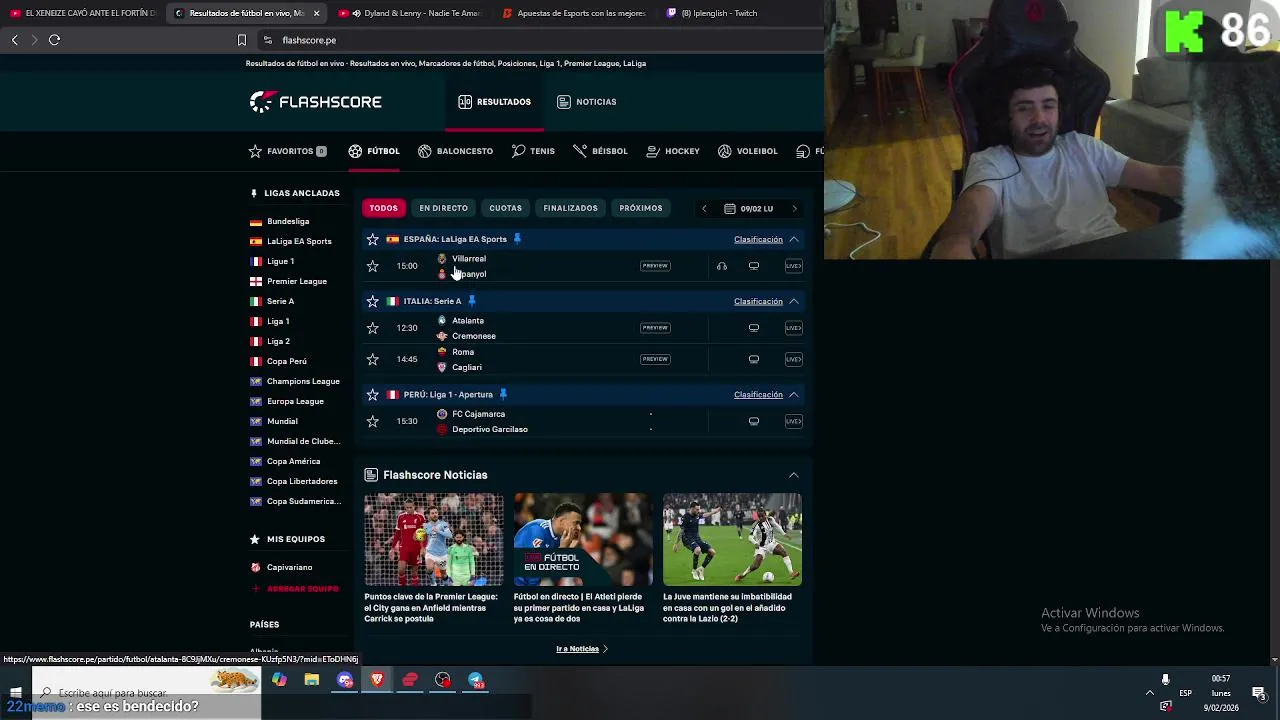Click Ir a Noticias link
This screenshot has height=720, width=1280.
582,649
